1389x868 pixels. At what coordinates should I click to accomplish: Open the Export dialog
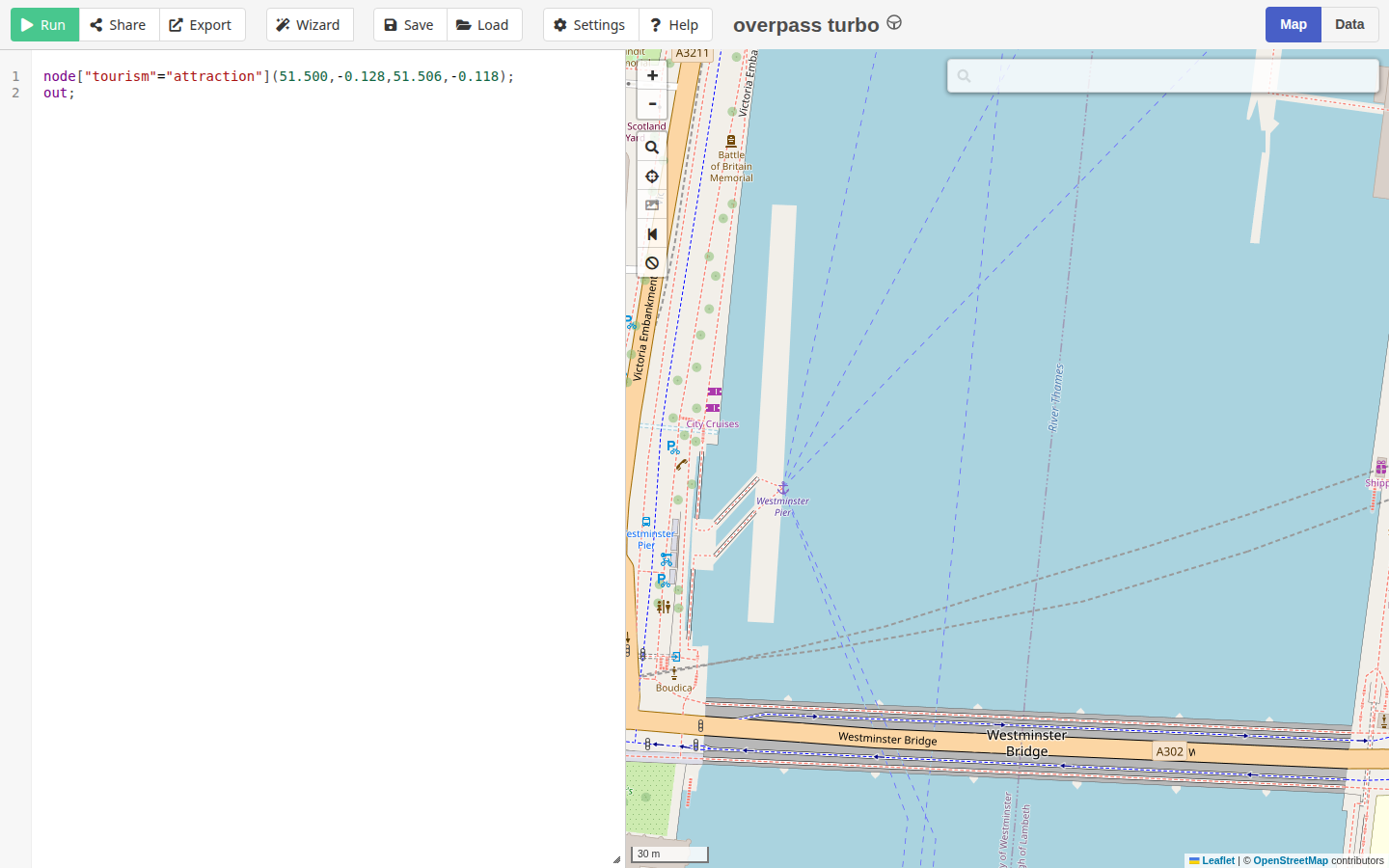[x=202, y=25]
